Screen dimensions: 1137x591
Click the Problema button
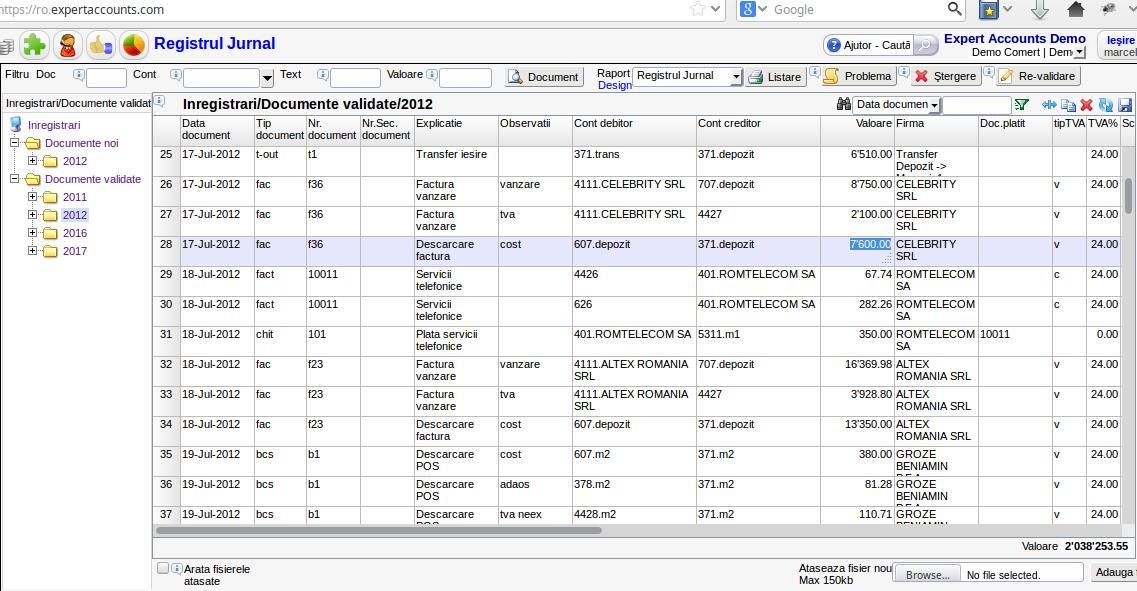(x=859, y=76)
